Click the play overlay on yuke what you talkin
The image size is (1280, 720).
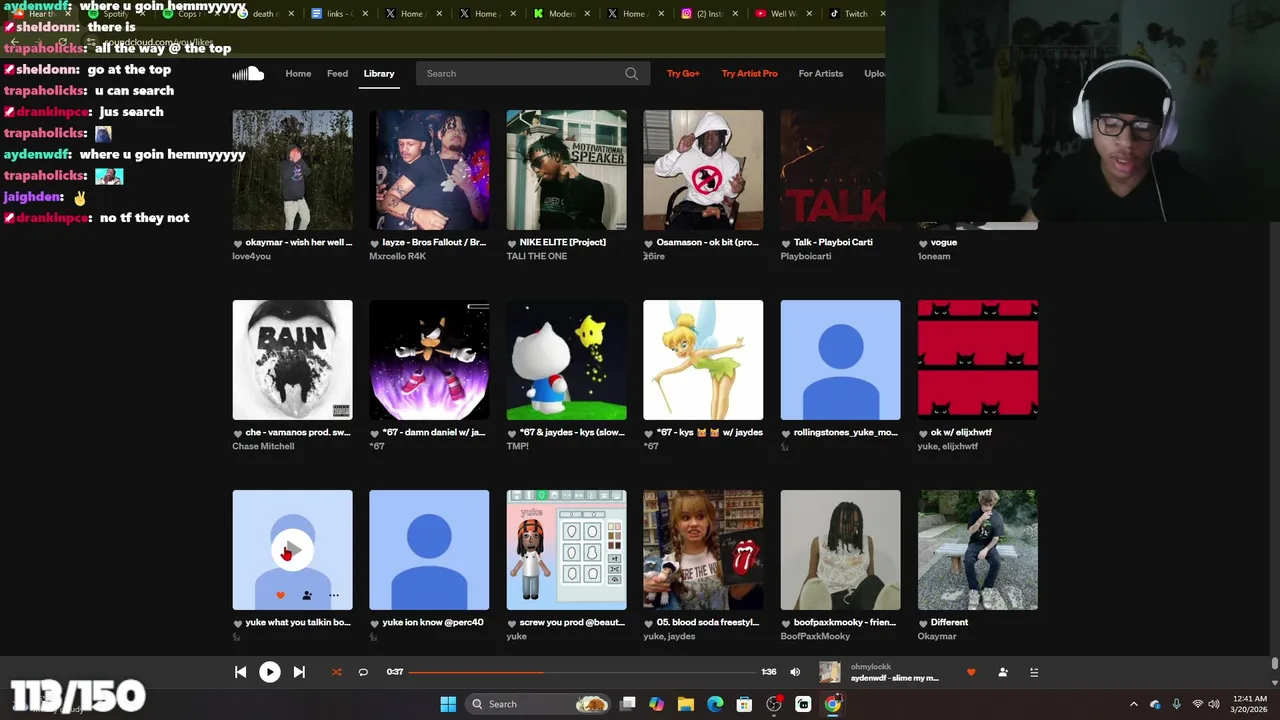coord(292,550)
